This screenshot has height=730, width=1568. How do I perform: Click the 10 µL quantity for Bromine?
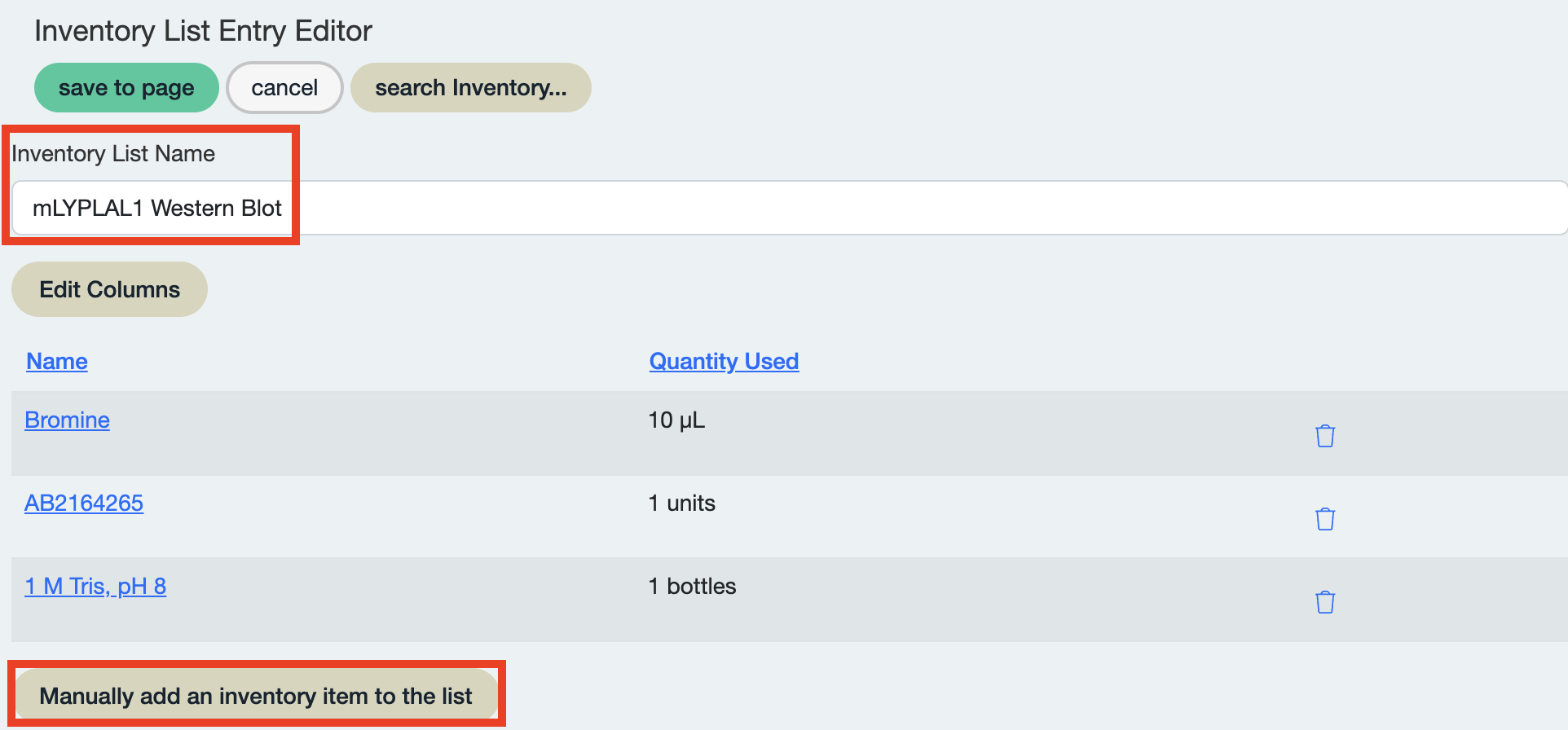676,420
